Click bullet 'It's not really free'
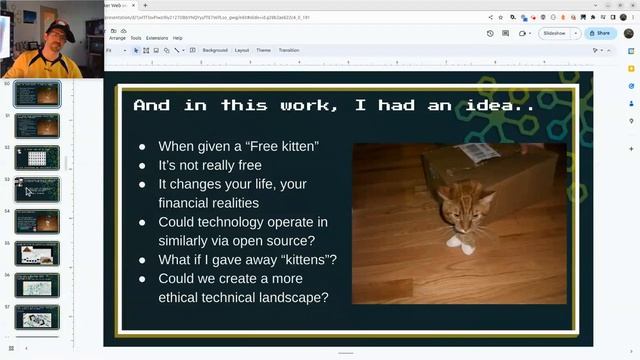 pyautogui.click(x=210, y=165)
